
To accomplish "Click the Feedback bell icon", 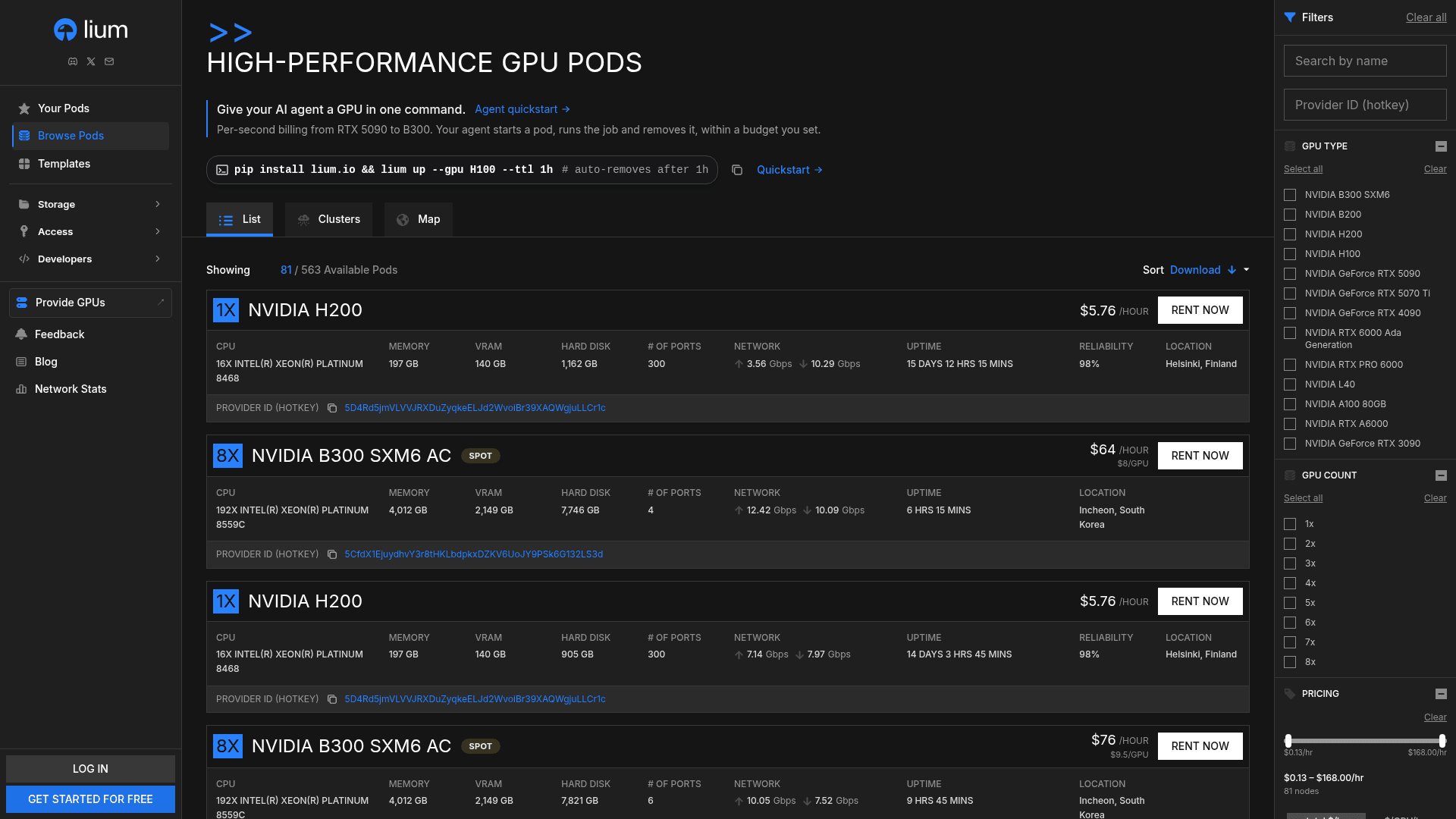I will click(x=21, y=334).
